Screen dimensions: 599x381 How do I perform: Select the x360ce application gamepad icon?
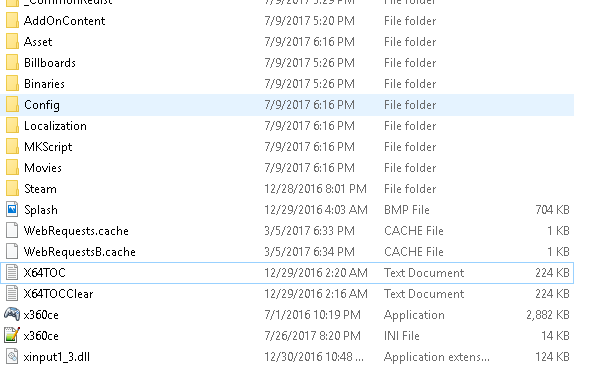(12, 315)
